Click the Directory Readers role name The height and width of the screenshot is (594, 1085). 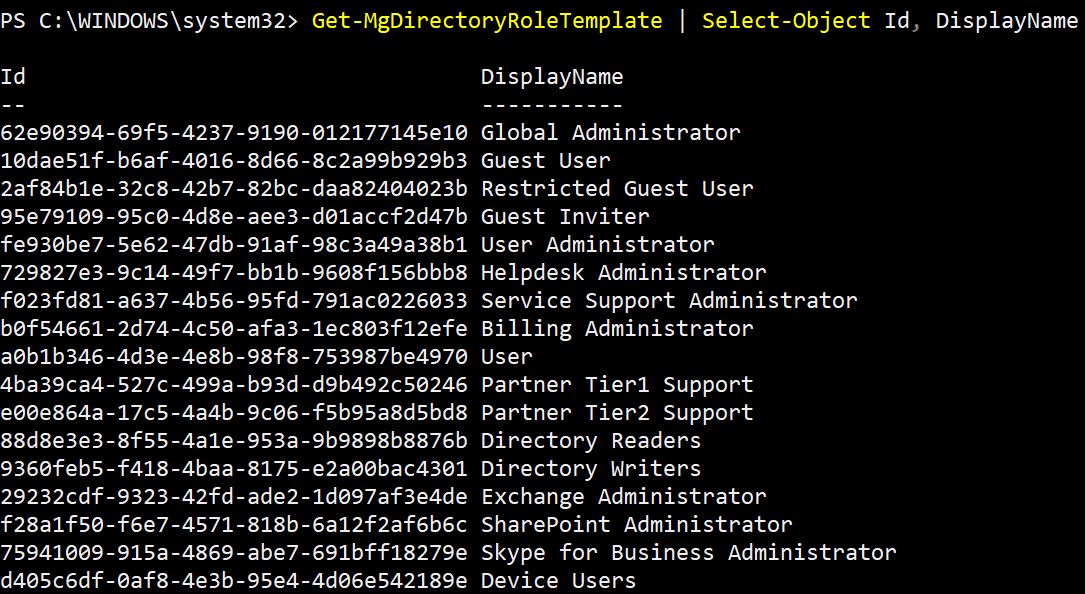tap(591, 440)
